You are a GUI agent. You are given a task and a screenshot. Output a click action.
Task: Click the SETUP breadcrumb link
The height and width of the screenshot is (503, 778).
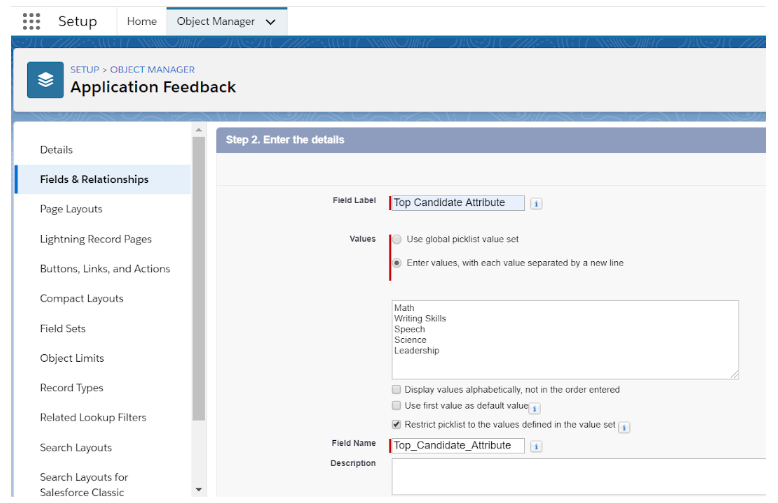pyautogui.click(x=84, y=70)
